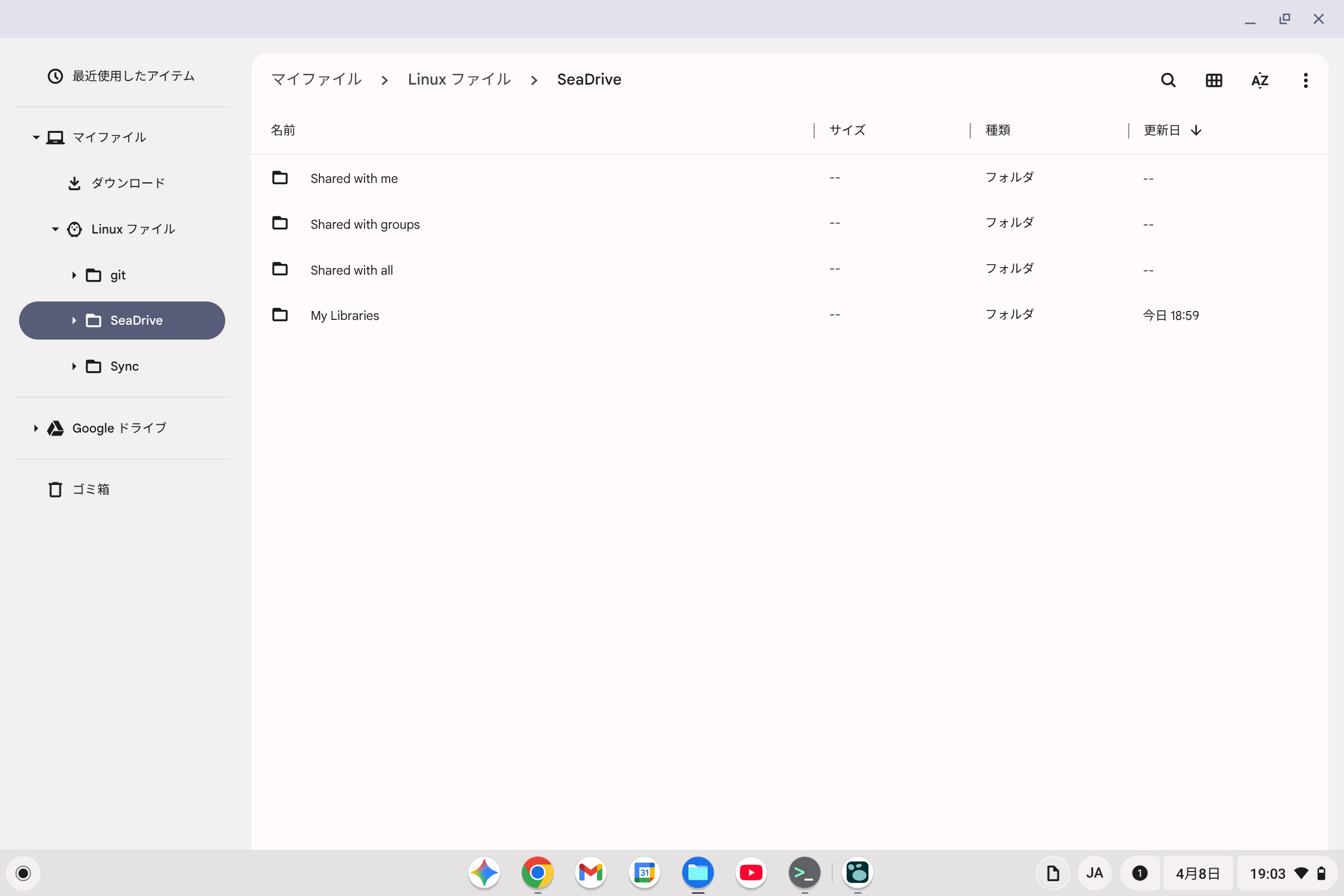The height and width of the screenshot is (896, 1344).
Task: Open ゴミ箱 in the sidebar
Action: 91,490
